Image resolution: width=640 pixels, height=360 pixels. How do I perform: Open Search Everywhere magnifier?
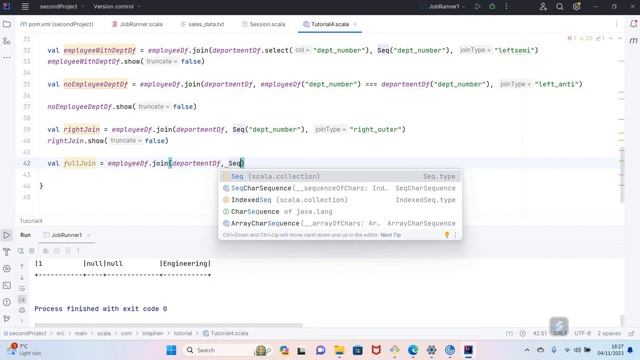pyautogui.click(x=560, y=7)
